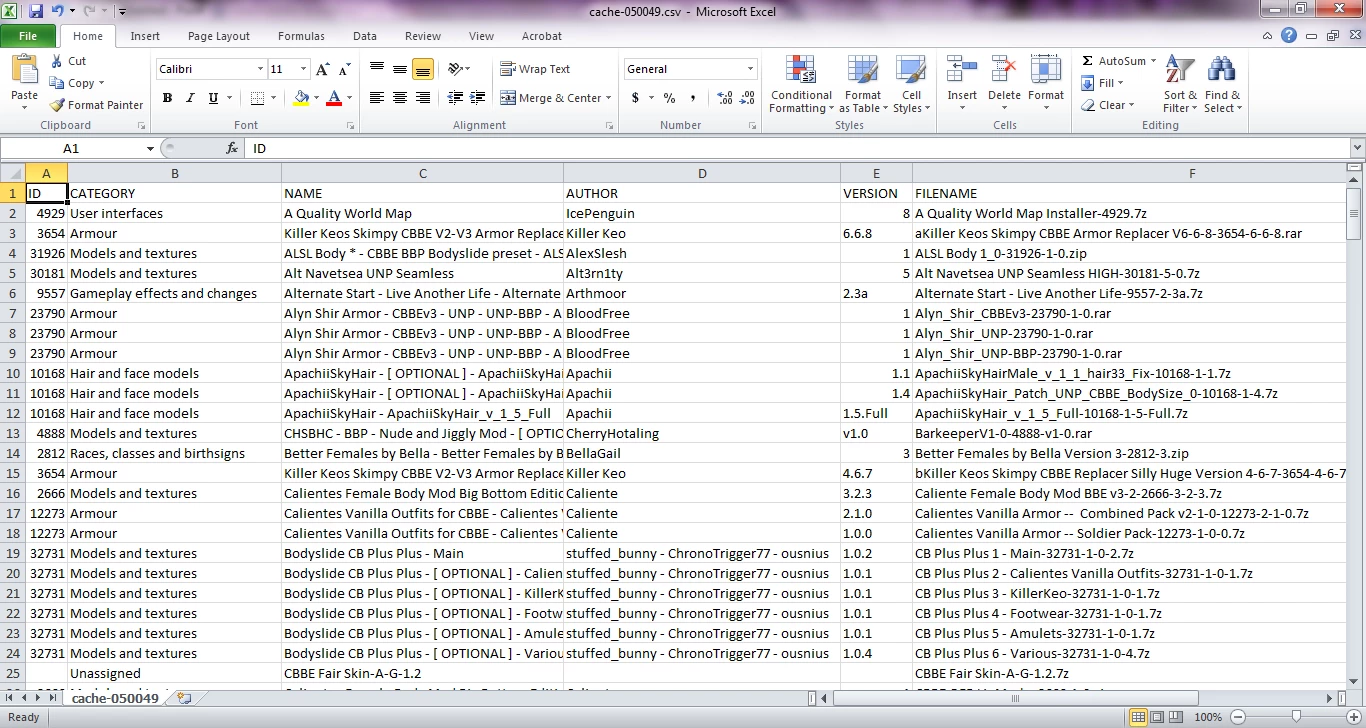Open Sort & Filter menu

[x=1180, y=85]
